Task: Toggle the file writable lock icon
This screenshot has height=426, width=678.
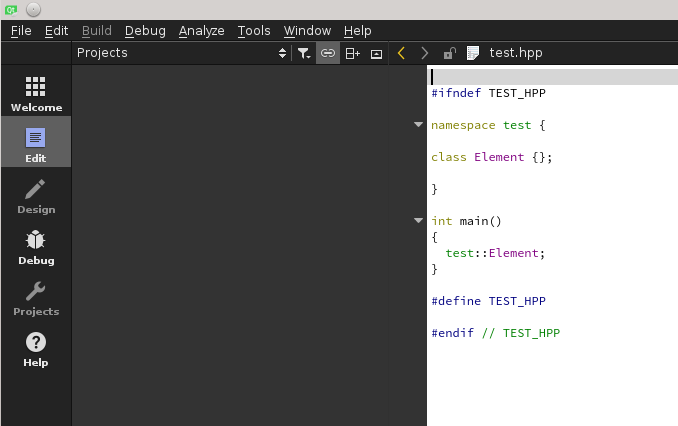Action: click(x=450, y=53)
